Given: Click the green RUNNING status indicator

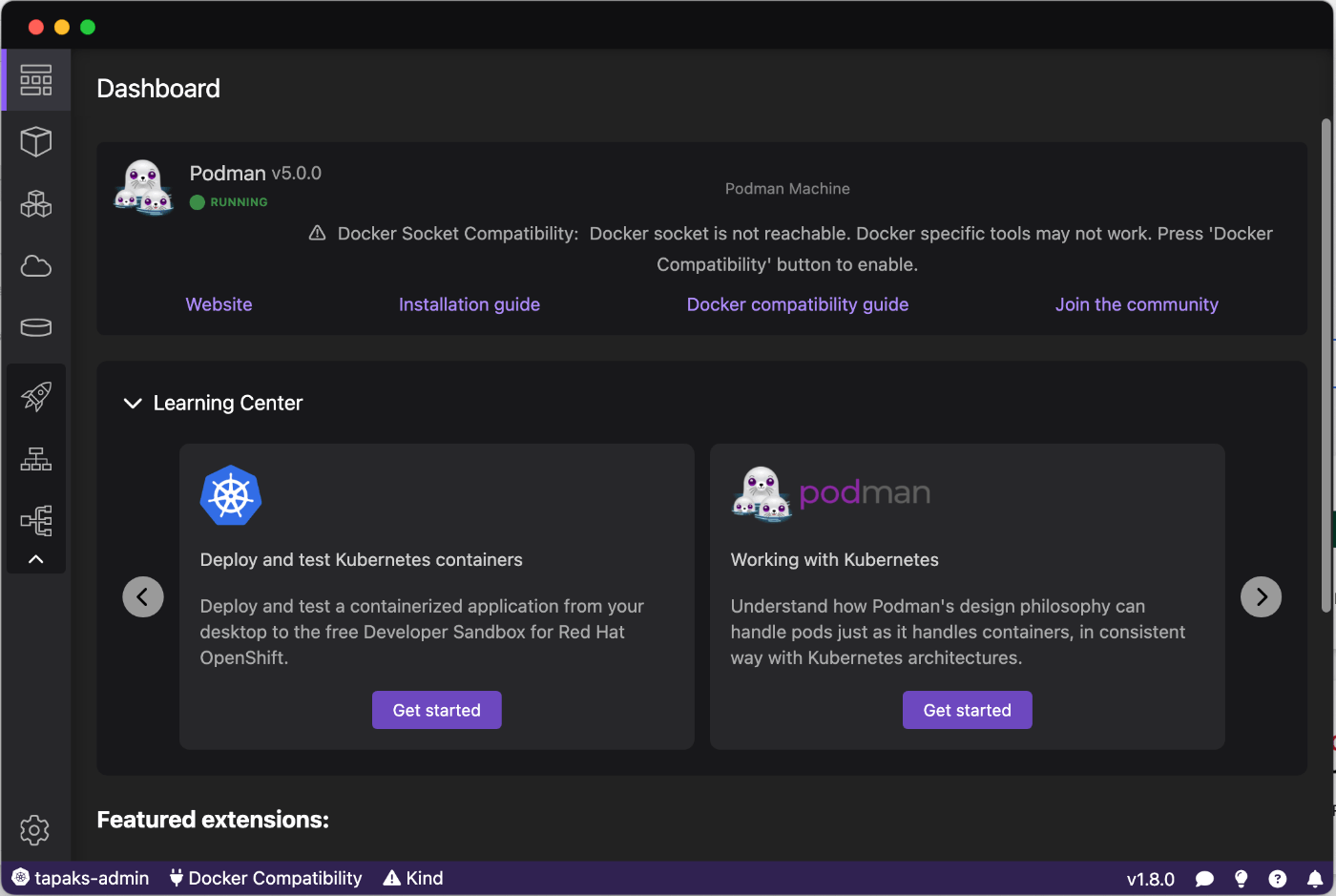Looking at the screenshot, I should 229,202.
